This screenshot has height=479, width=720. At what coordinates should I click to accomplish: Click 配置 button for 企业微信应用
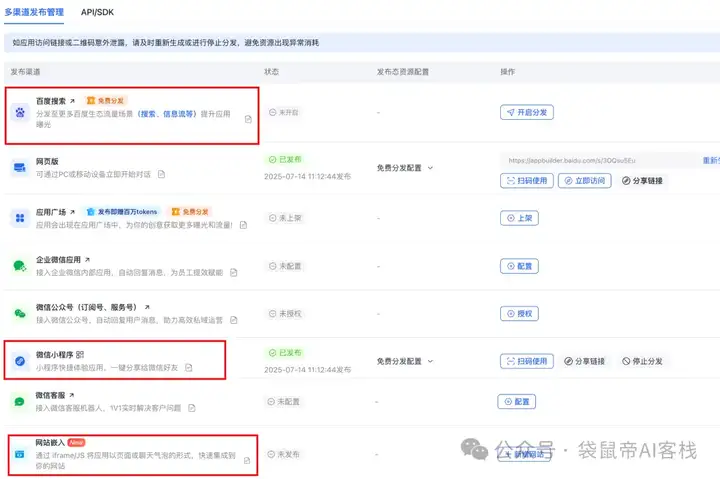pyautogui.click(x=519, y=266)
